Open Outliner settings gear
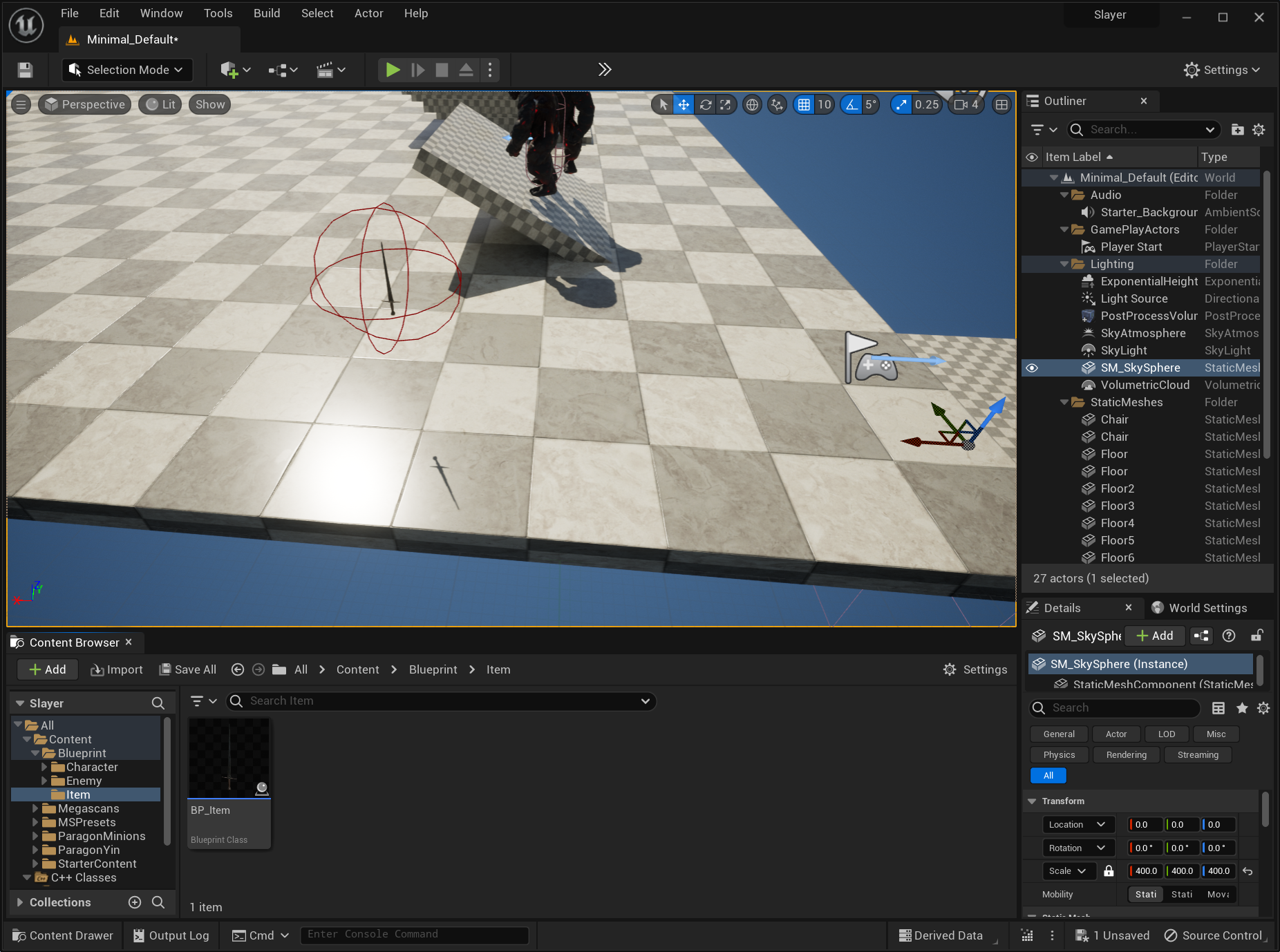This screenshot has height=952, width=1280. point(1259,129)
